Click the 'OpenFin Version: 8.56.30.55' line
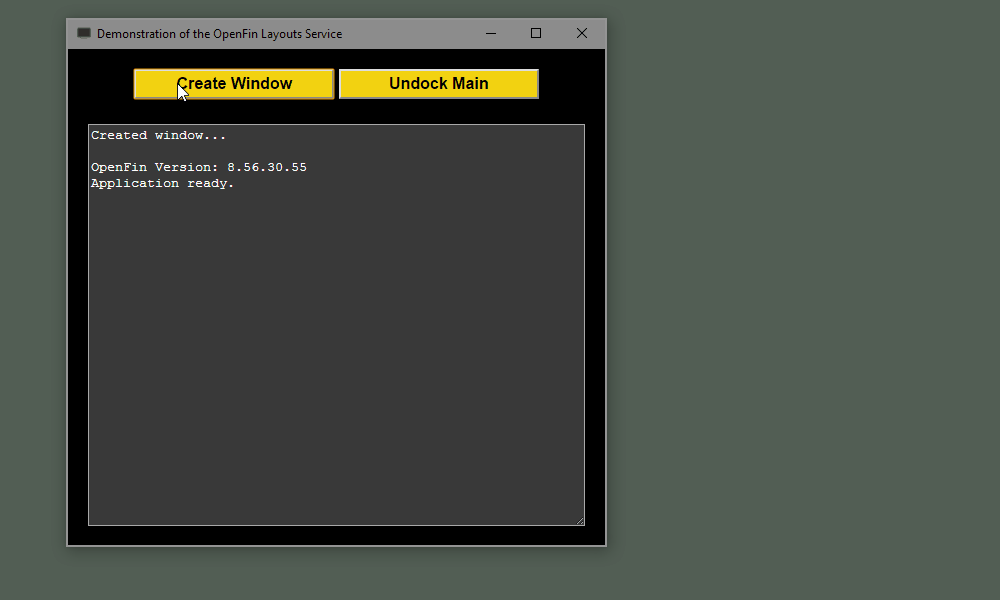 [x=198, y=167]
